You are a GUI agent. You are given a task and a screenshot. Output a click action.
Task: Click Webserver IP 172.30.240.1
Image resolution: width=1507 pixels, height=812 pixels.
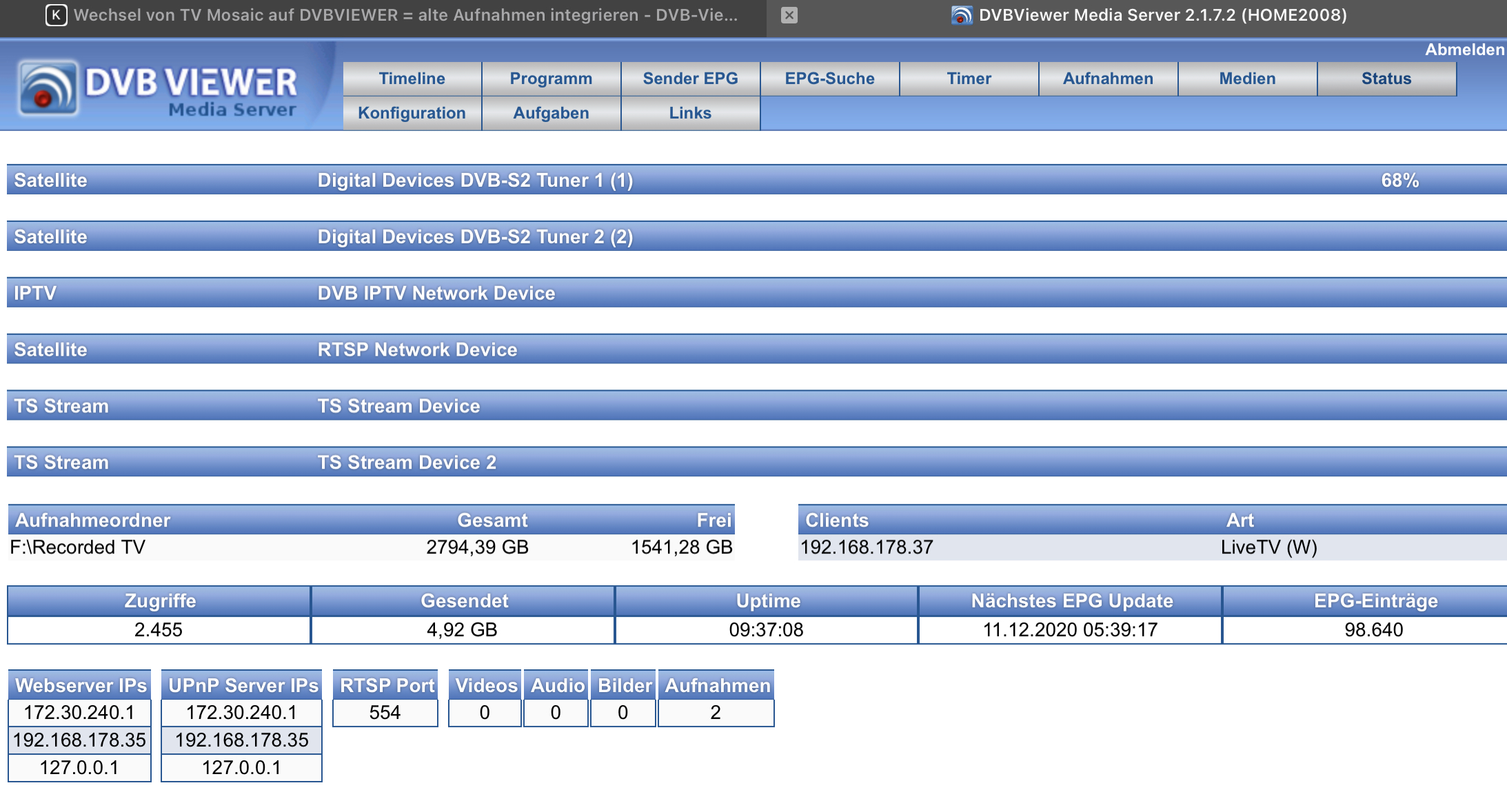(80, 713)
